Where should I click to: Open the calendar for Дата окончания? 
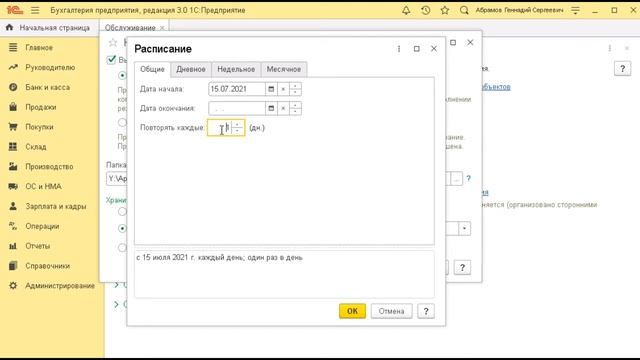(x=271, y=108)
